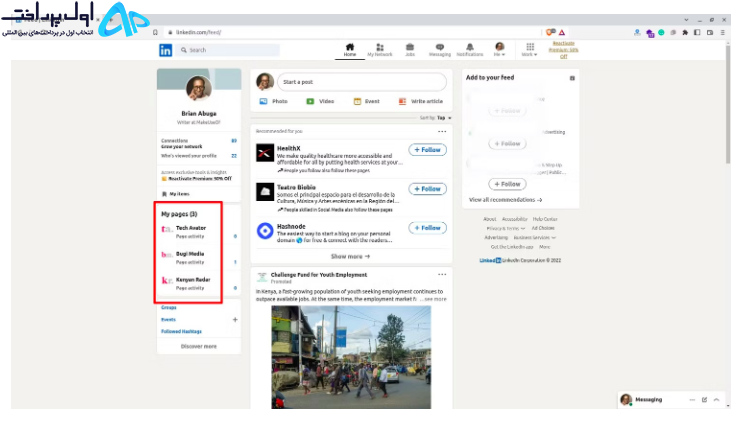This screenshot has height=424, width=741.
Task: Open the Ad Choices footer link
Action: (x=543, y=228)
